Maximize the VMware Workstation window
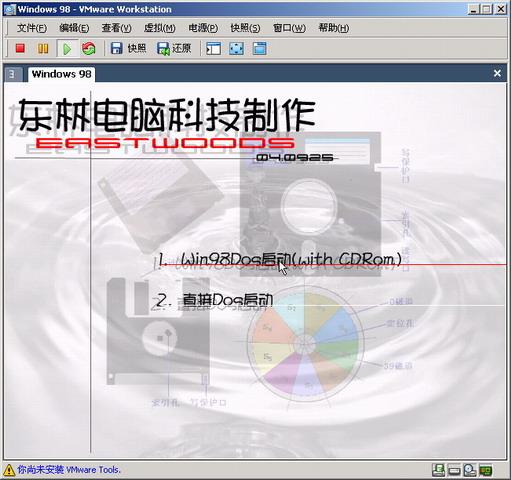 click(x=487, y=9)
